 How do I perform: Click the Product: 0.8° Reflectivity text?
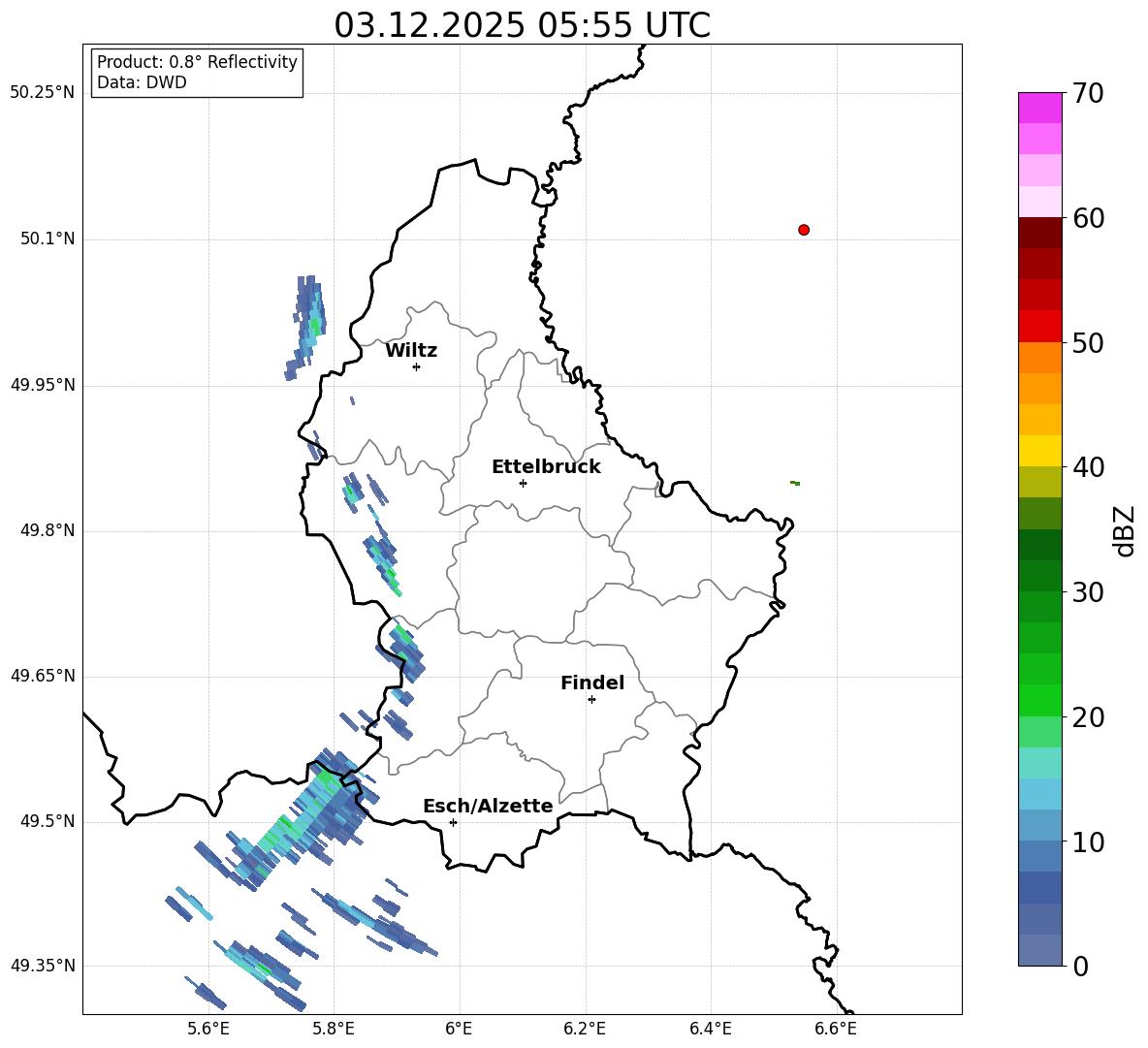click(197, 62)
